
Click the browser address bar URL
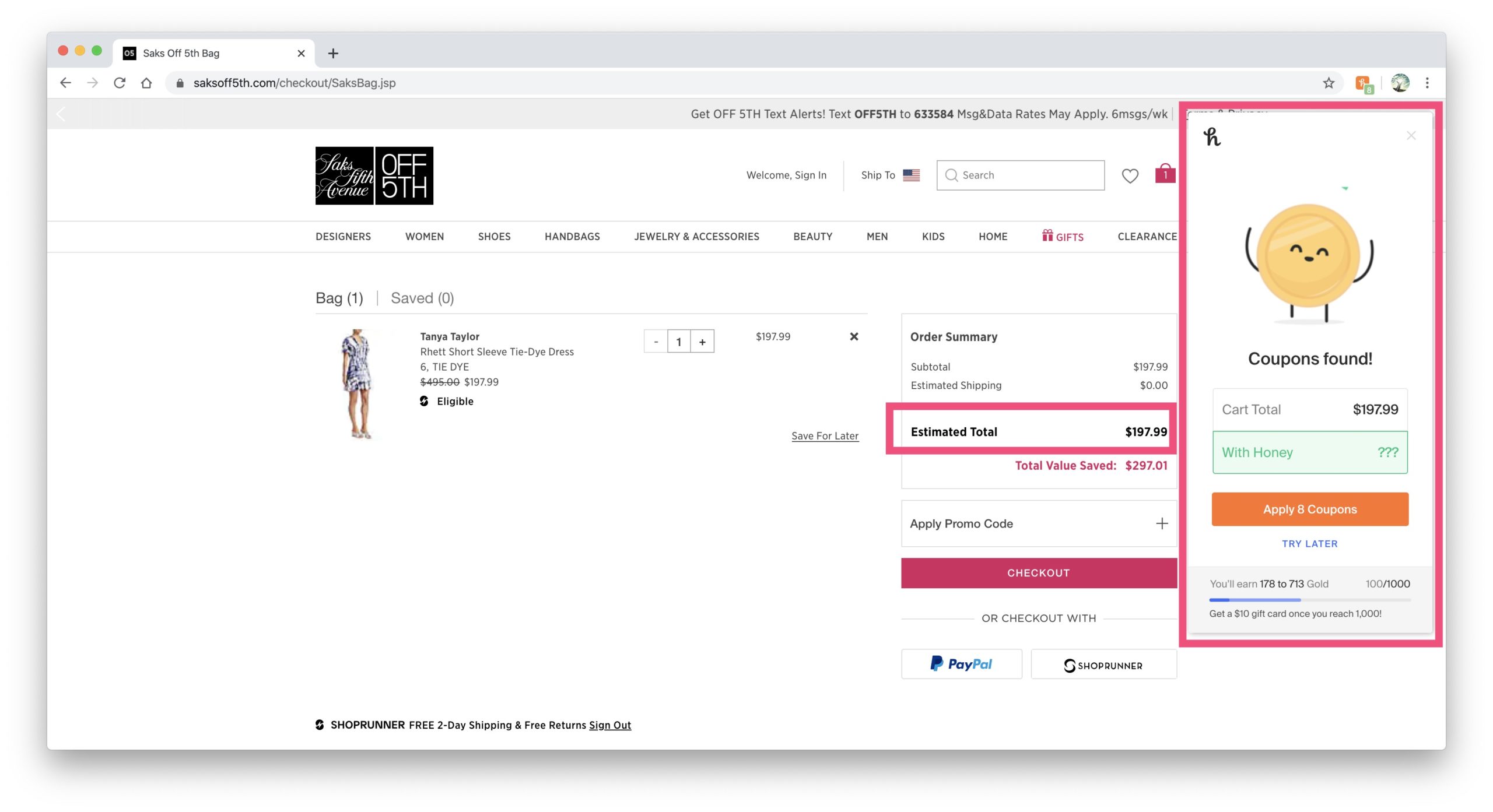[x=295, y=83]
